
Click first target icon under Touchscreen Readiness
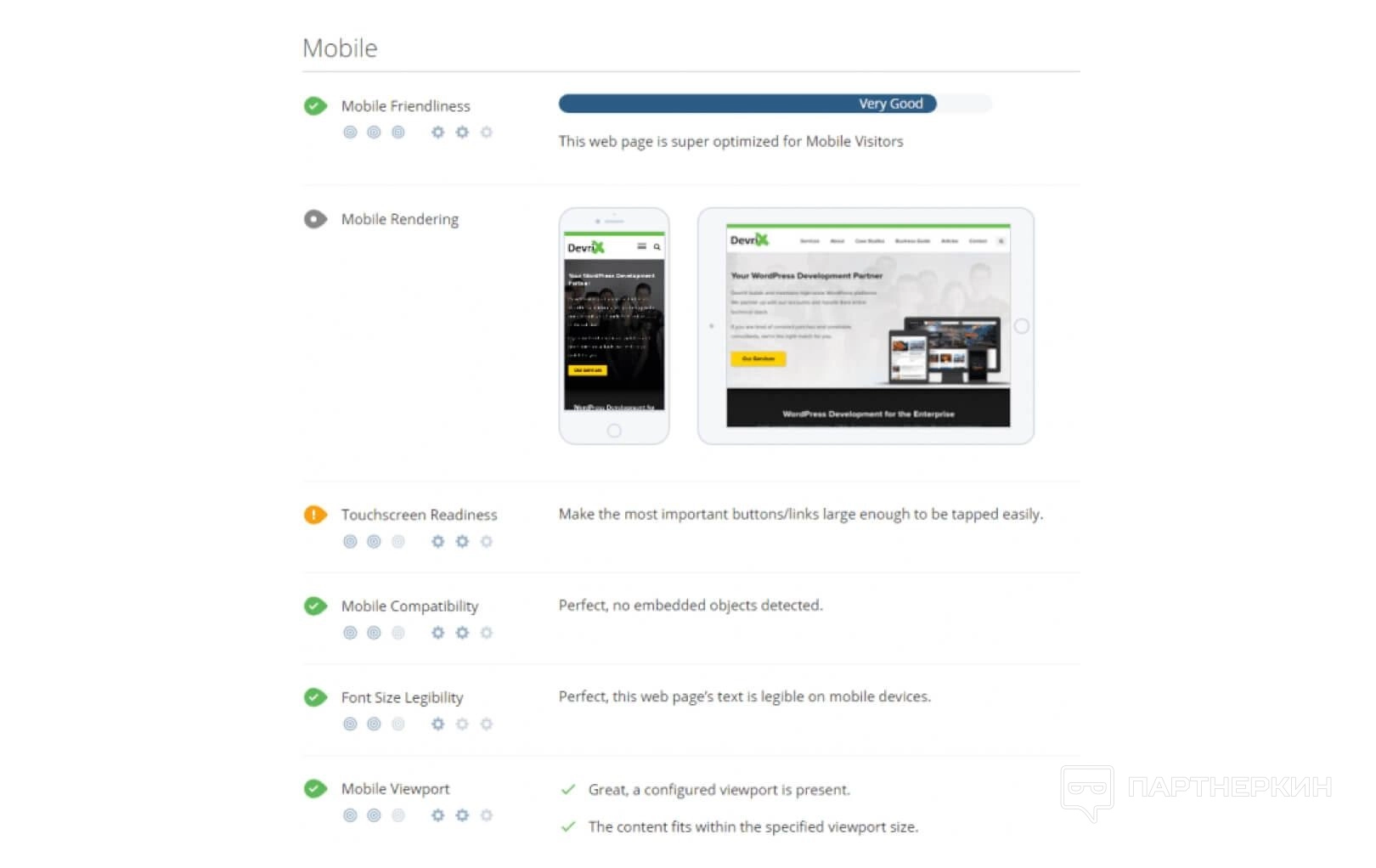tap(350, 542)
